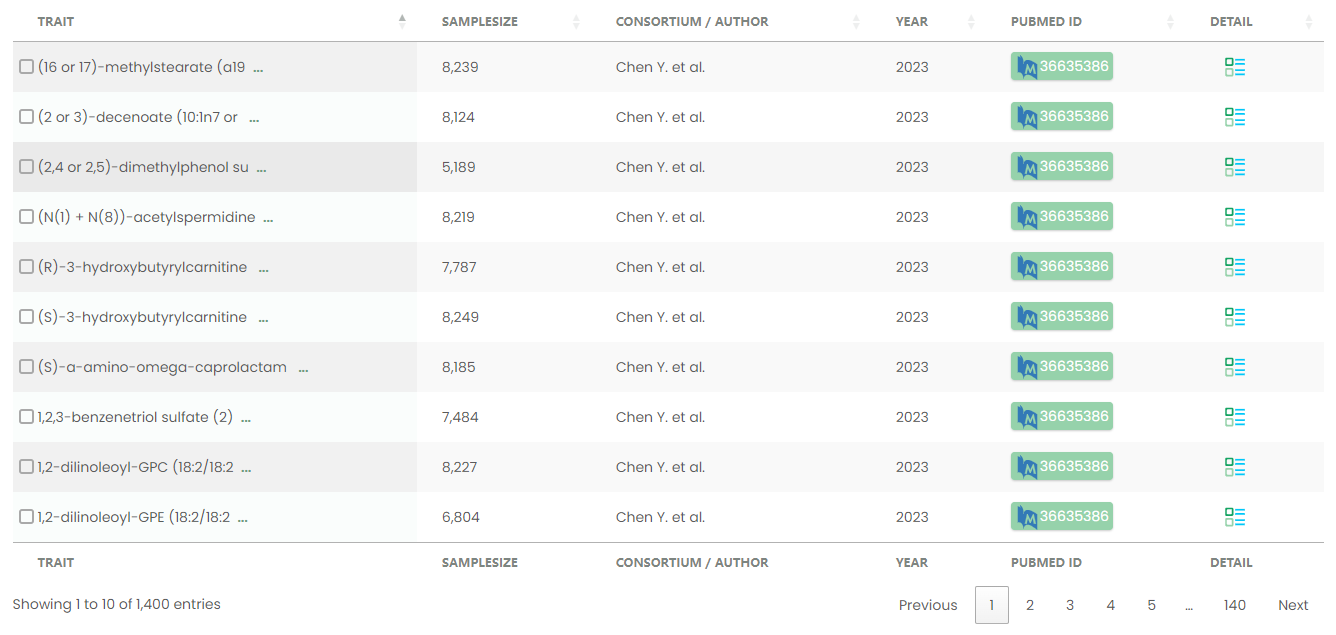
Task: Click the Next pagination button
Action: pos(1293,605)
